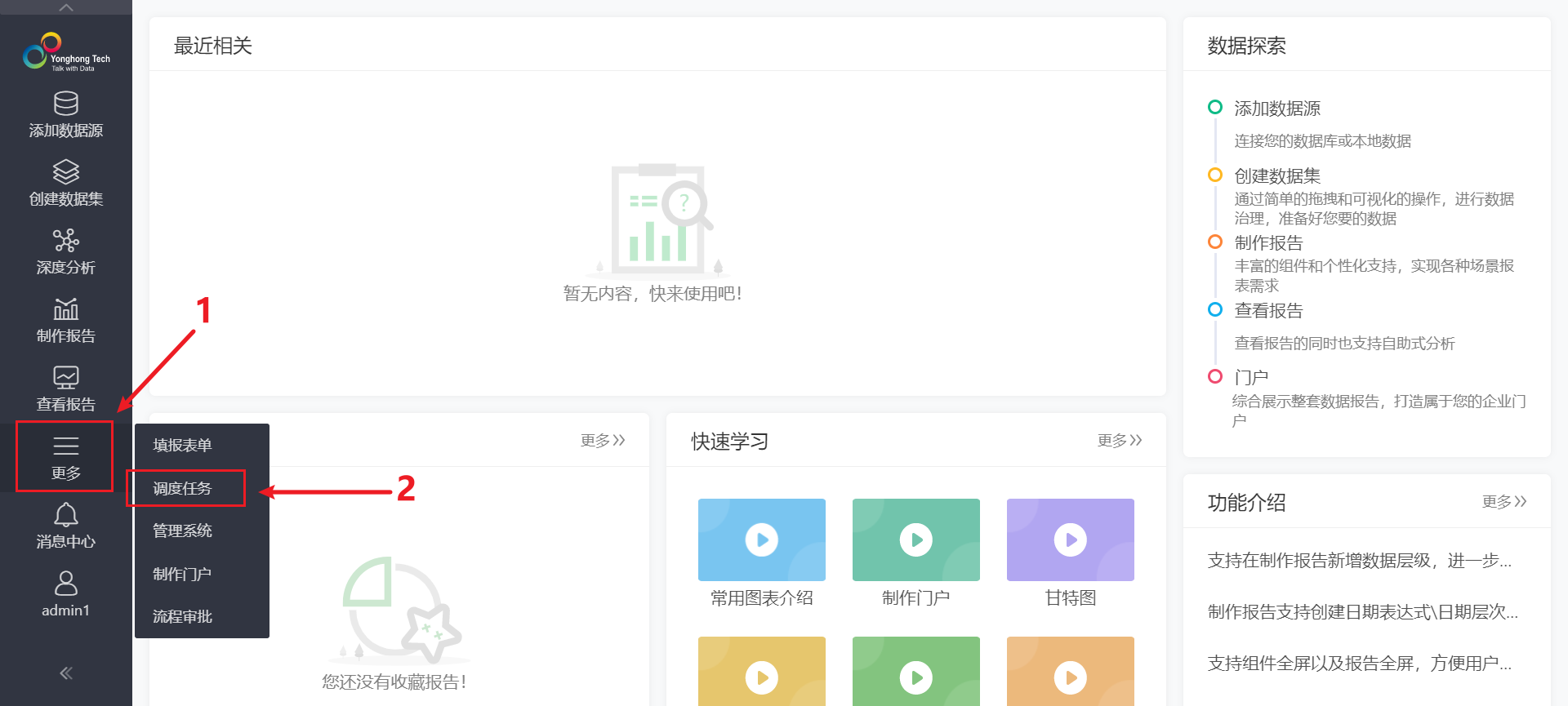Click green circle marker for 添加数据源
The height and width of the screenshot is (706, 1568).
pos(1215,107)
